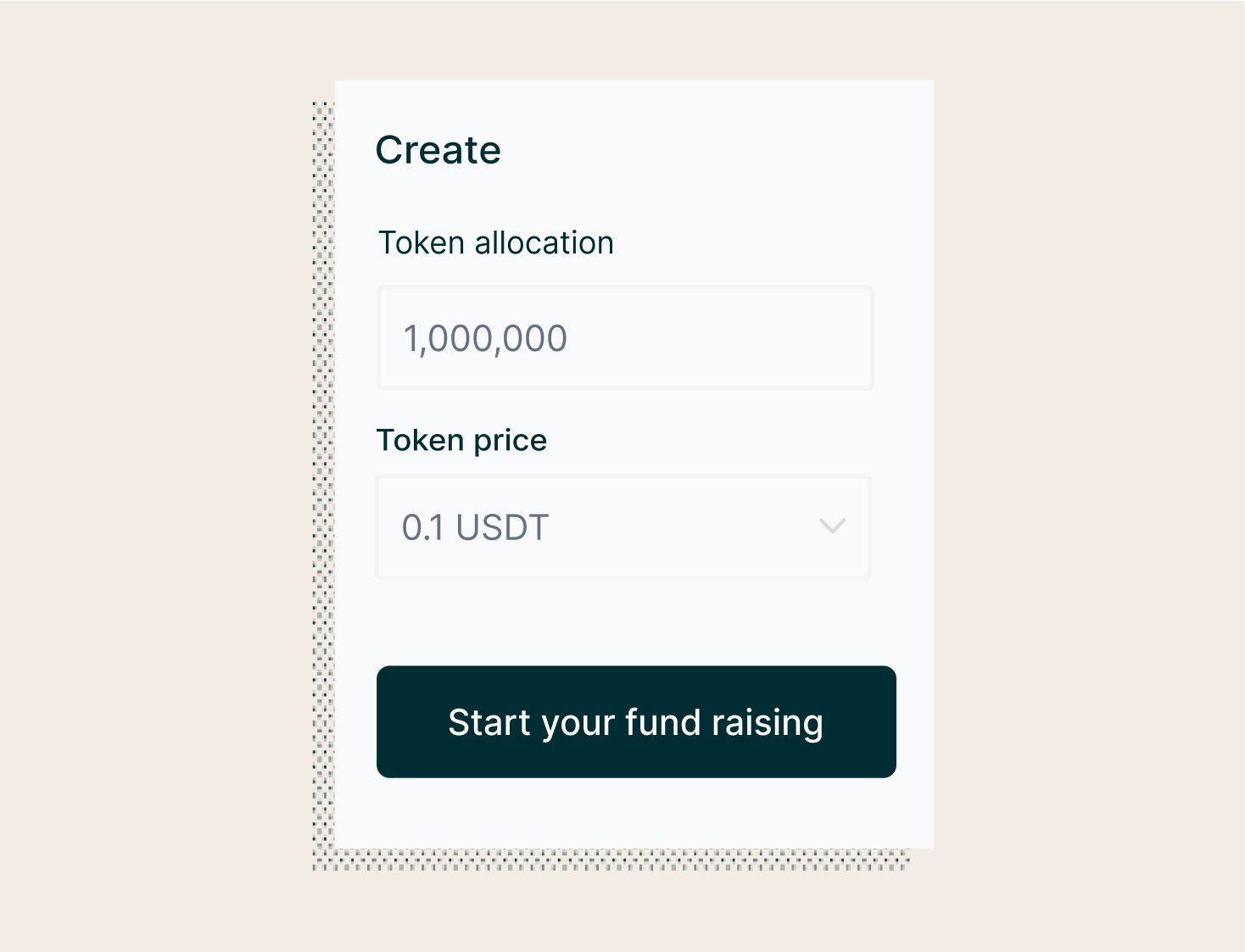Click the Create heading
The image size is (1245, 952).
click(438, 150)
